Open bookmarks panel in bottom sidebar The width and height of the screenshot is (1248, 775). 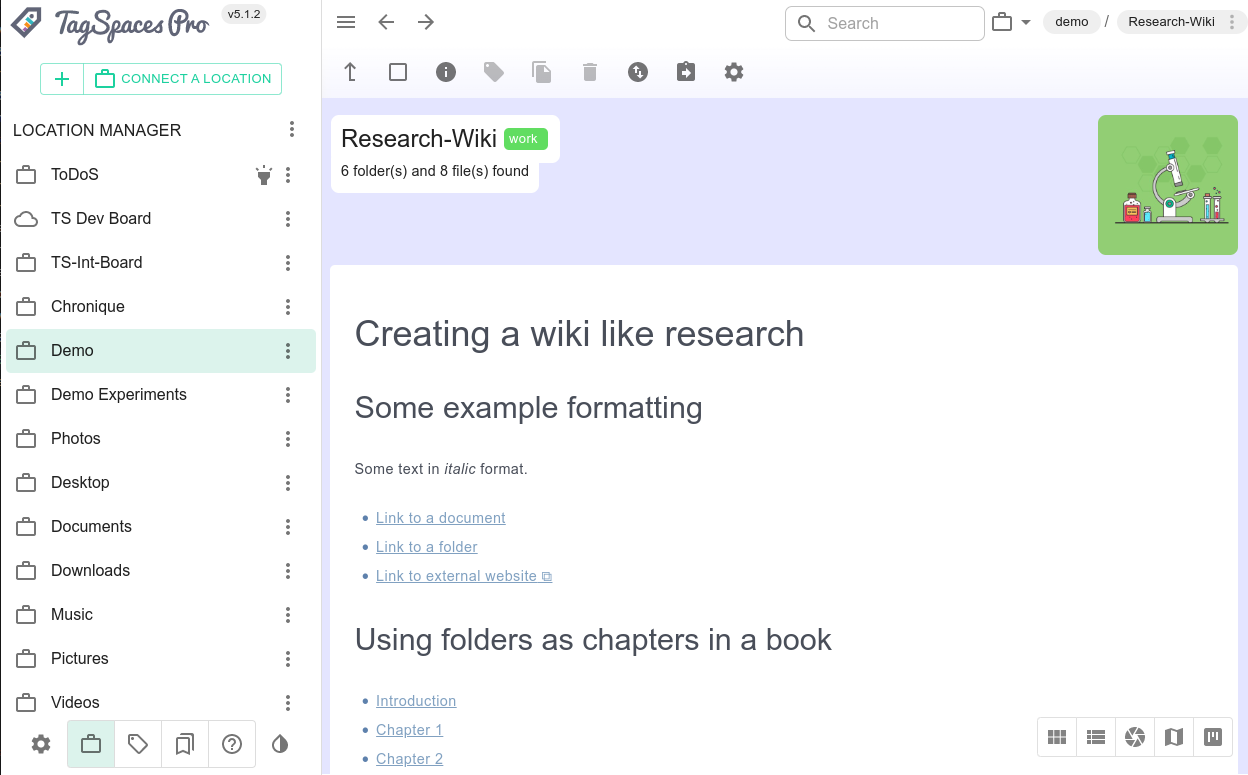[x=185, y=744]
